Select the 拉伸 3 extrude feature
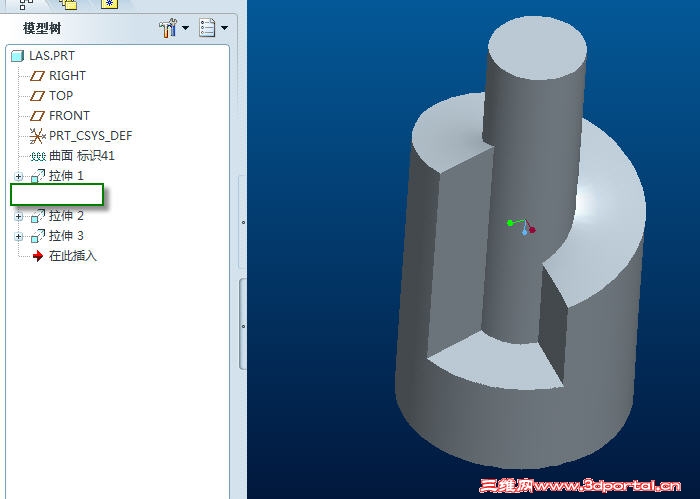 point(57,236)
